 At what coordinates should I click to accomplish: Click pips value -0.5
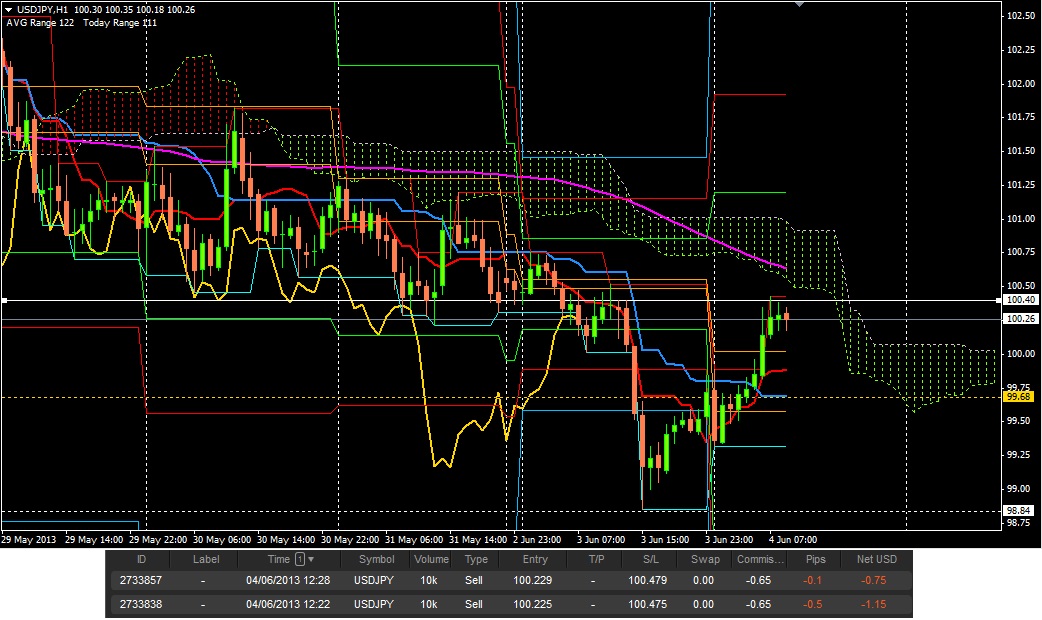coord(812,604)
